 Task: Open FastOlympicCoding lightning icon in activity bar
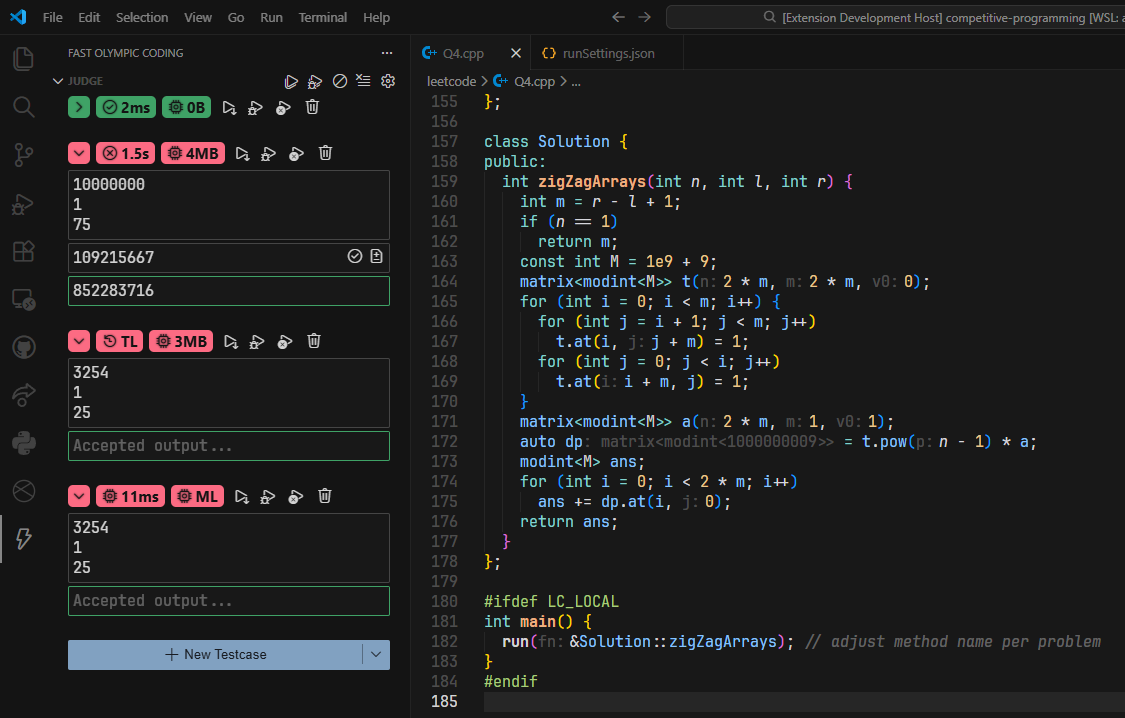point(22,539)
